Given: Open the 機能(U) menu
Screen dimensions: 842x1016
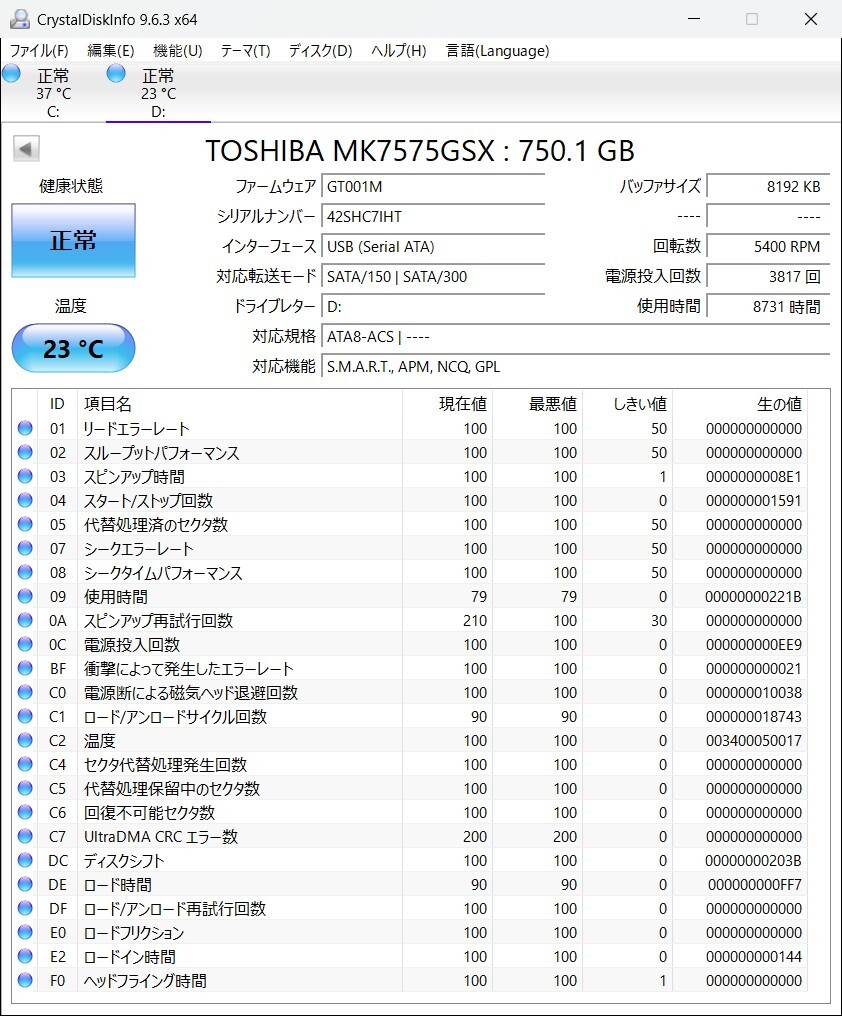Looking at the screenshot, I should [x=178, y=51].
